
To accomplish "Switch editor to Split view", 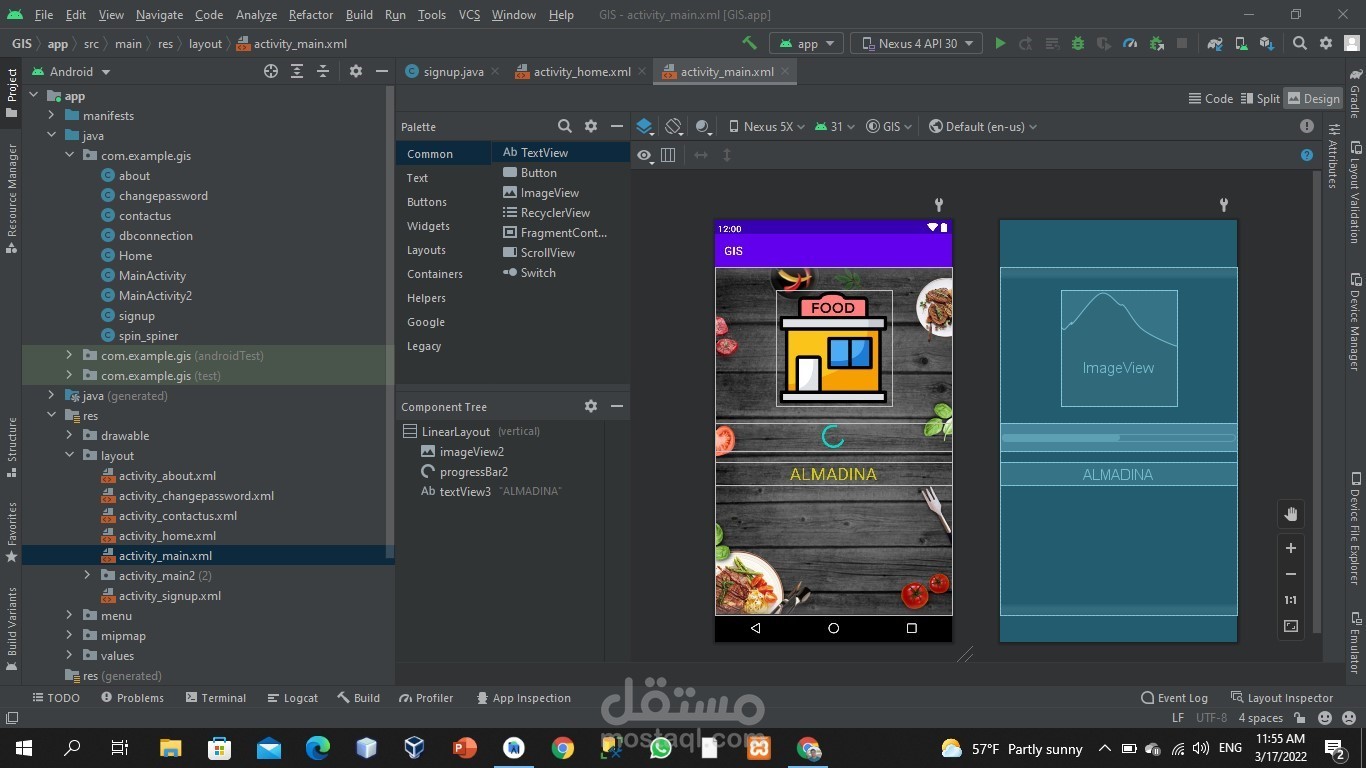I will pyautogui.click(x=1260, y=98).
